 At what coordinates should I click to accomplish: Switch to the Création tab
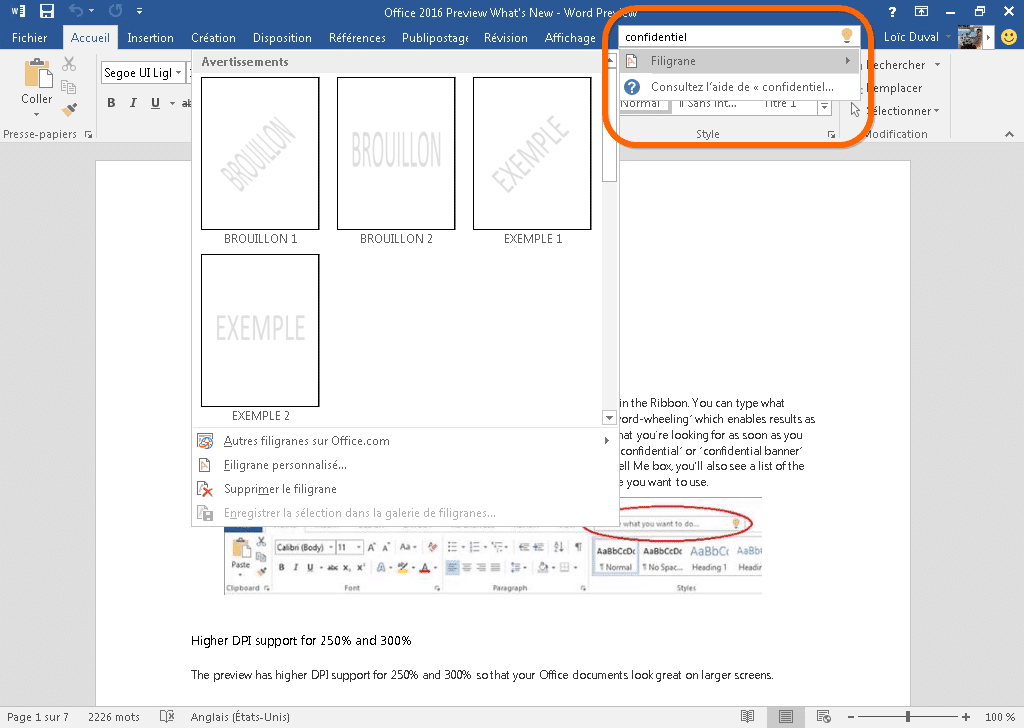[x=213, y=38]
